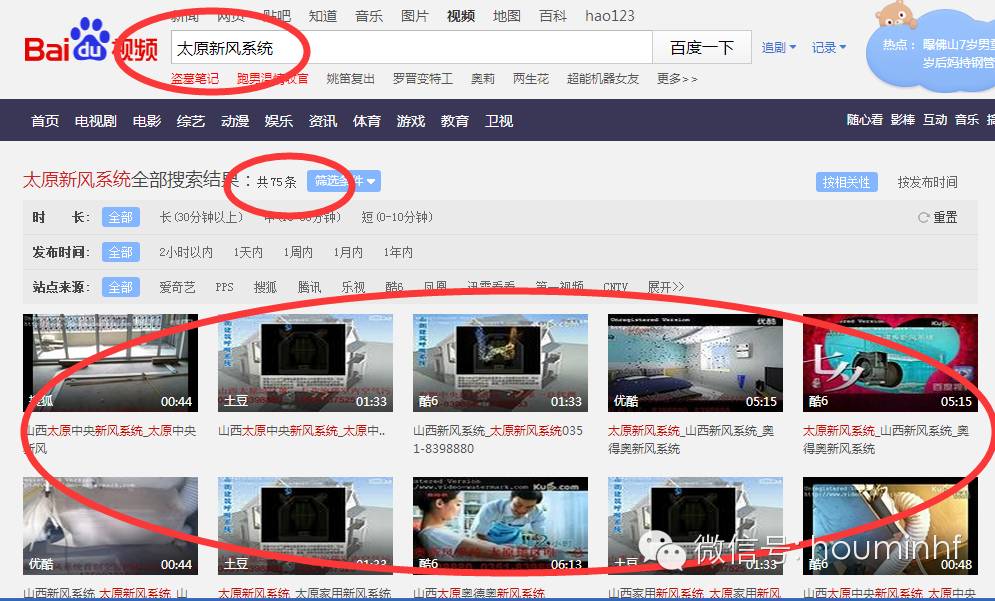Expand site sources with 展开>>
Viewport: 995px width, 601px height.
click(666, 287)
